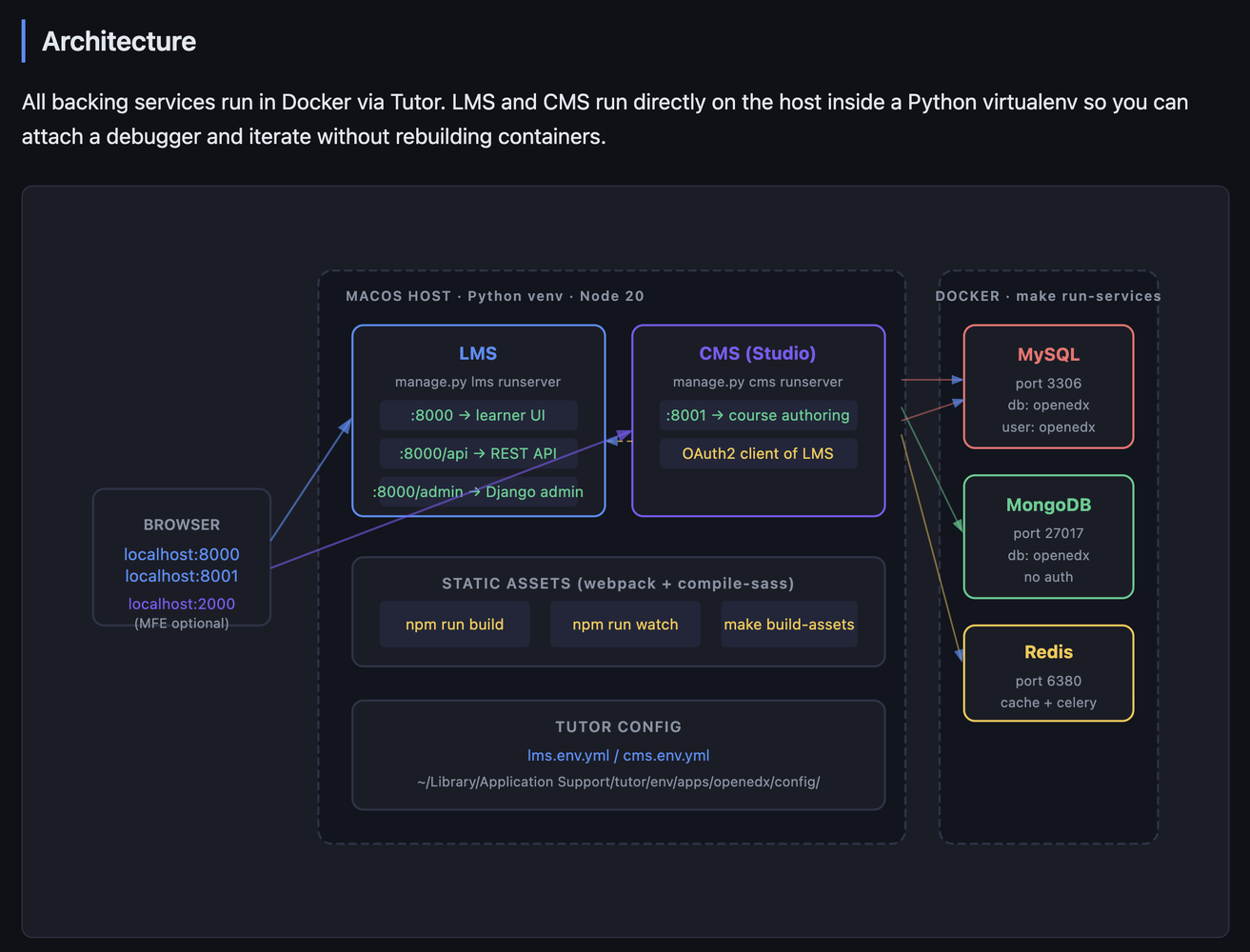
Task: Select ':8000/api → REST API' chip
Action: [x=478, y=453]
